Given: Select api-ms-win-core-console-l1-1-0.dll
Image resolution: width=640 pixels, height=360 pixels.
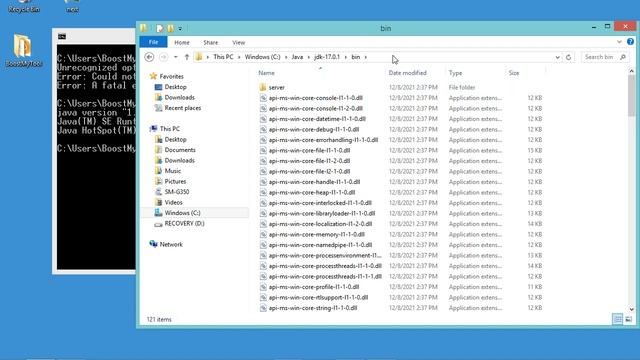Looking at the screenshot, I should click(316, 98).
